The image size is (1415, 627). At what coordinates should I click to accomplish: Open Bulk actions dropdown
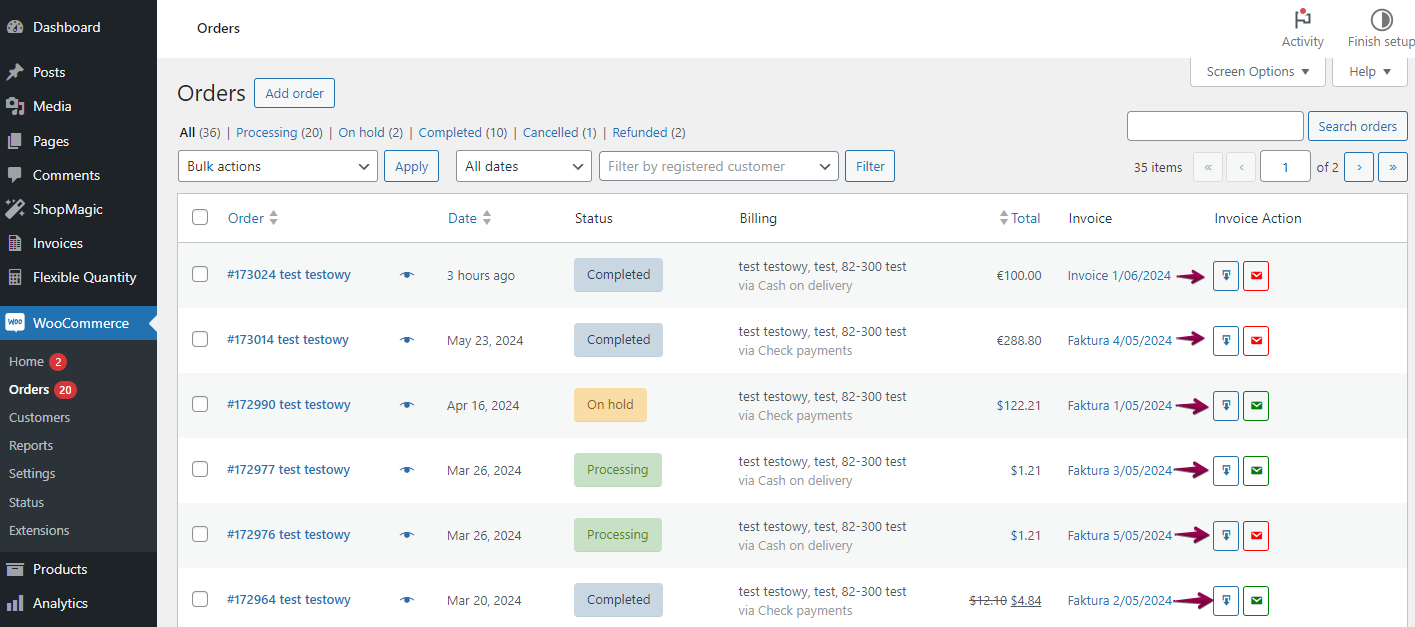tap(278, 167)
